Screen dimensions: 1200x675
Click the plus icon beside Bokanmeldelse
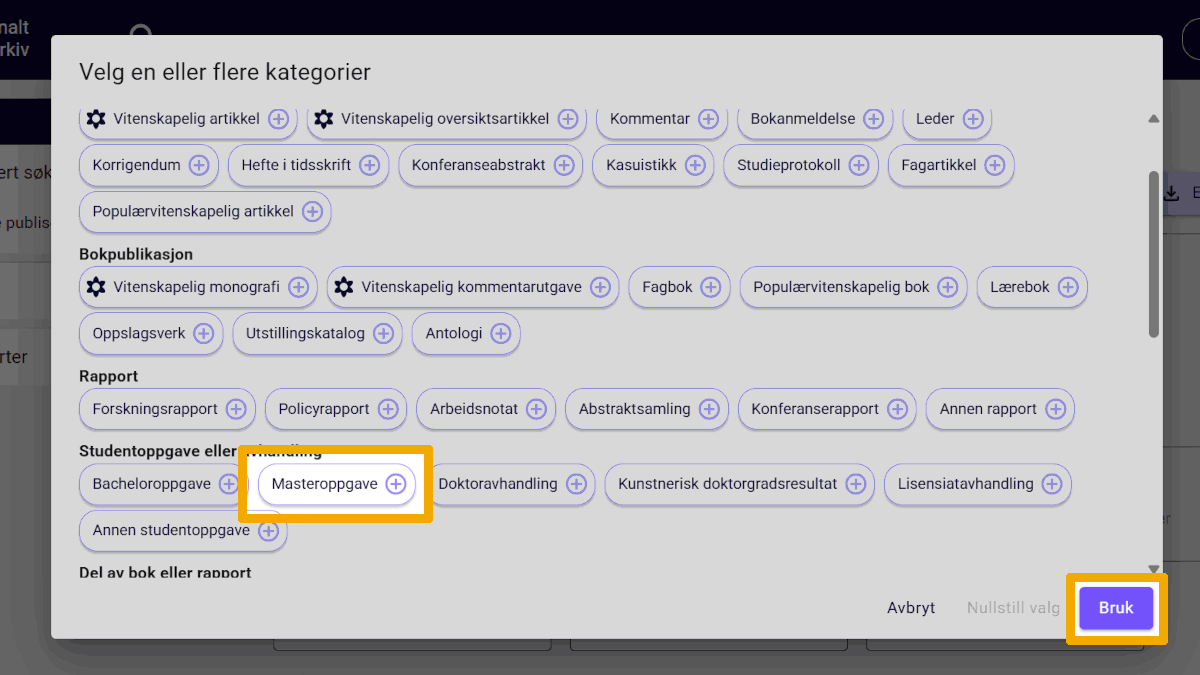874,119
